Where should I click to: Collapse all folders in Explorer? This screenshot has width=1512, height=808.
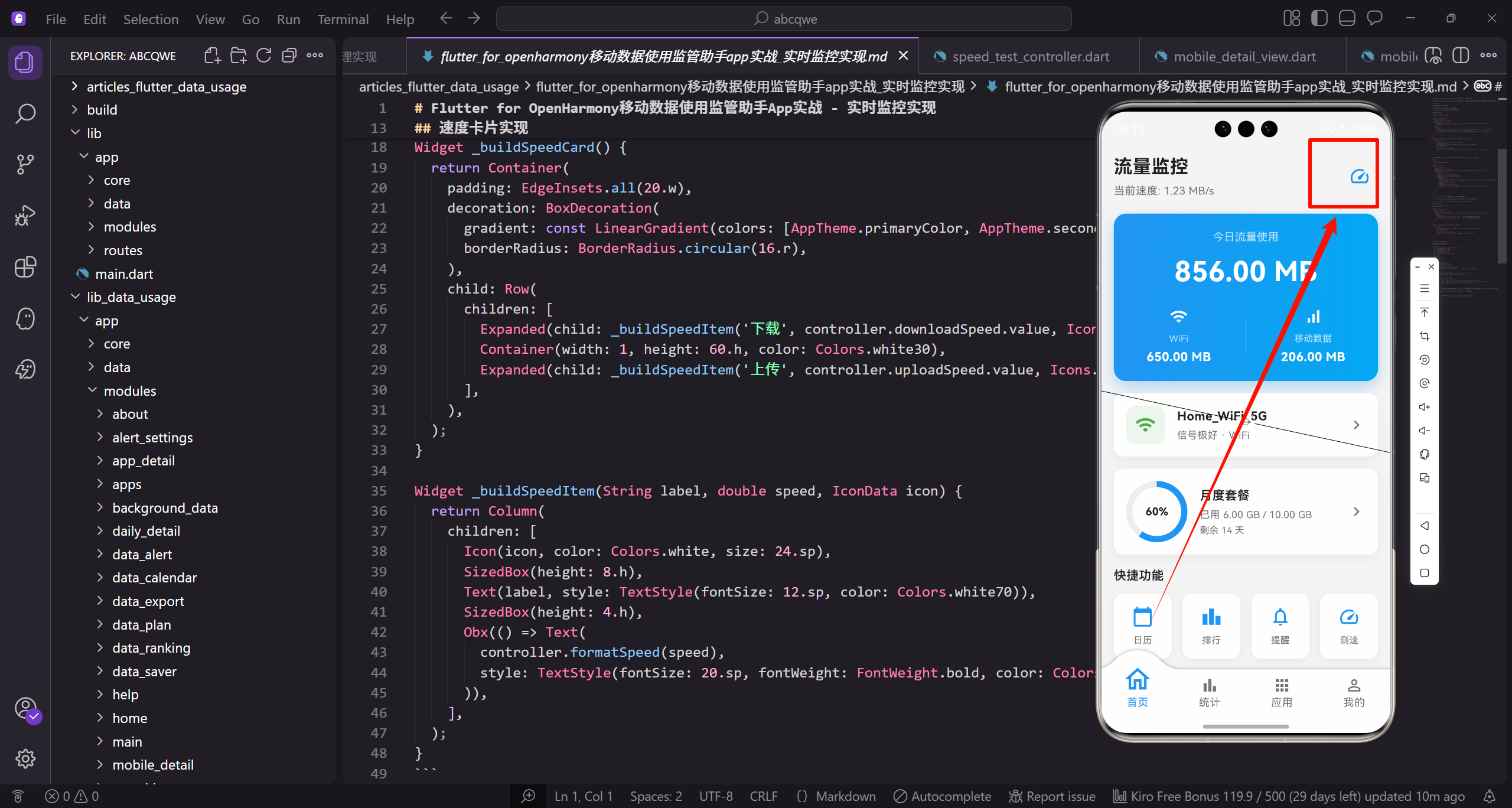point(289,56)
